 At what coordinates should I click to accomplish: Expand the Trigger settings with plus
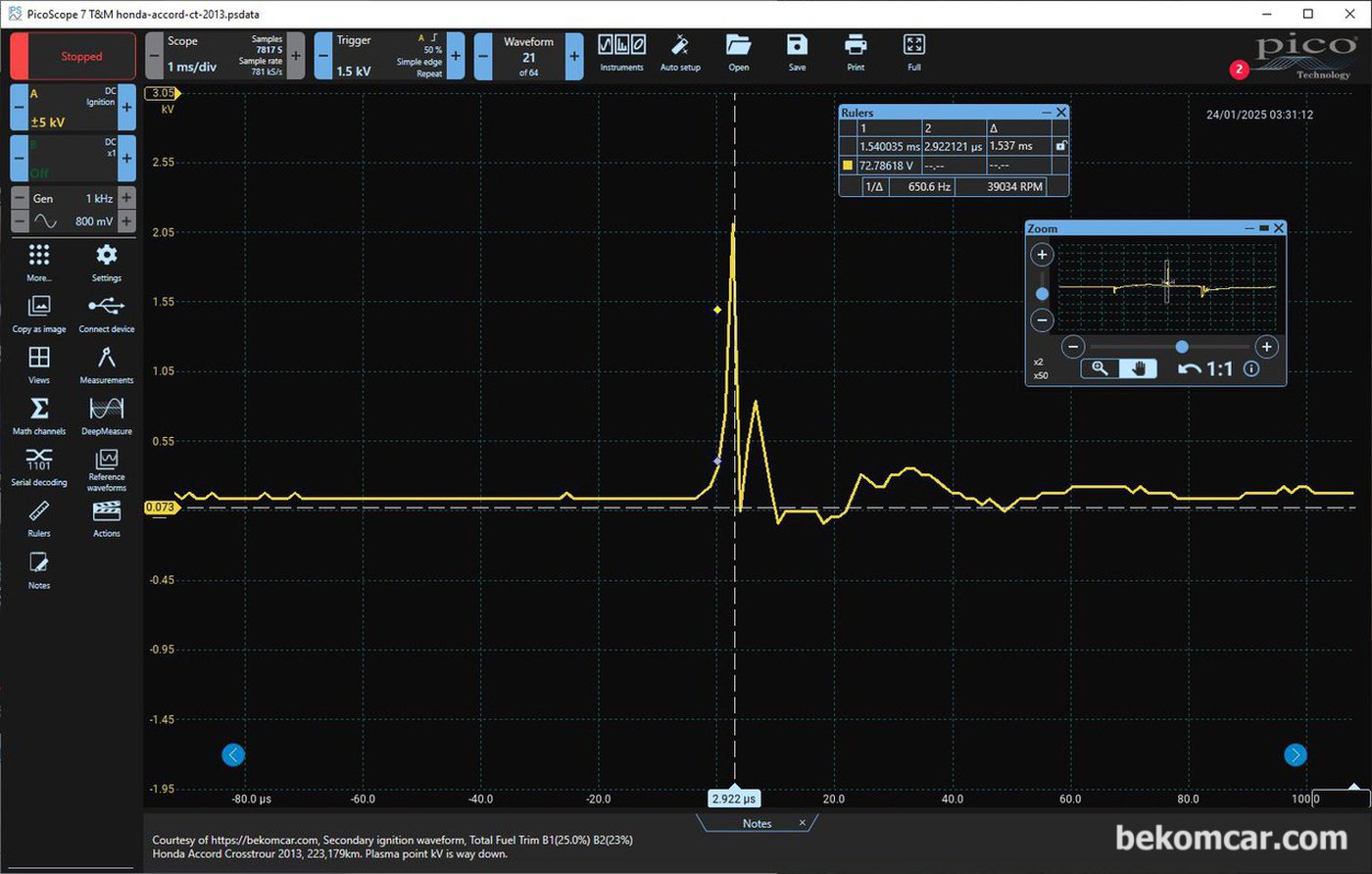456,56
